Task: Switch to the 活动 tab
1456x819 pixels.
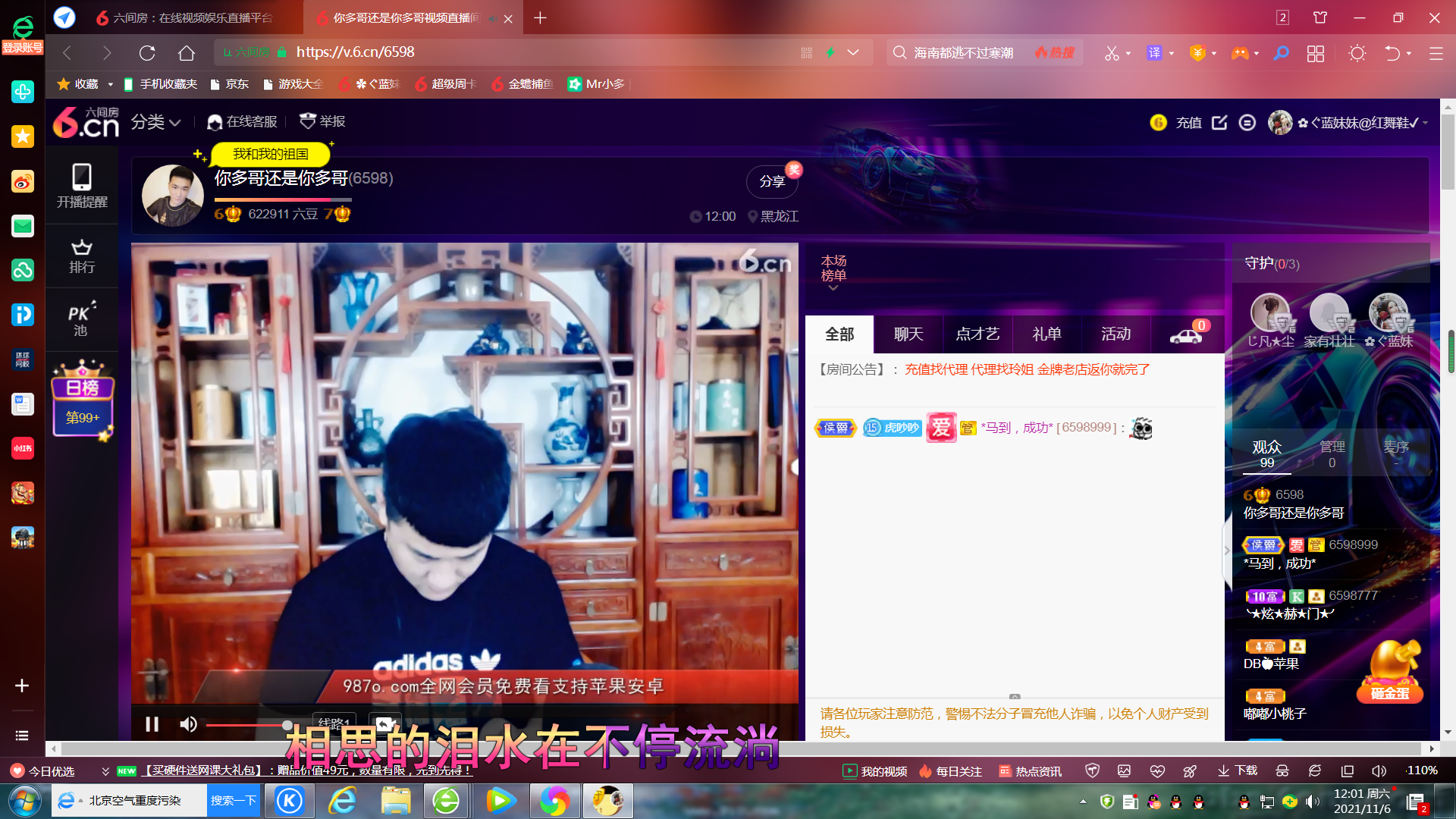Action: coord(1116,334)
